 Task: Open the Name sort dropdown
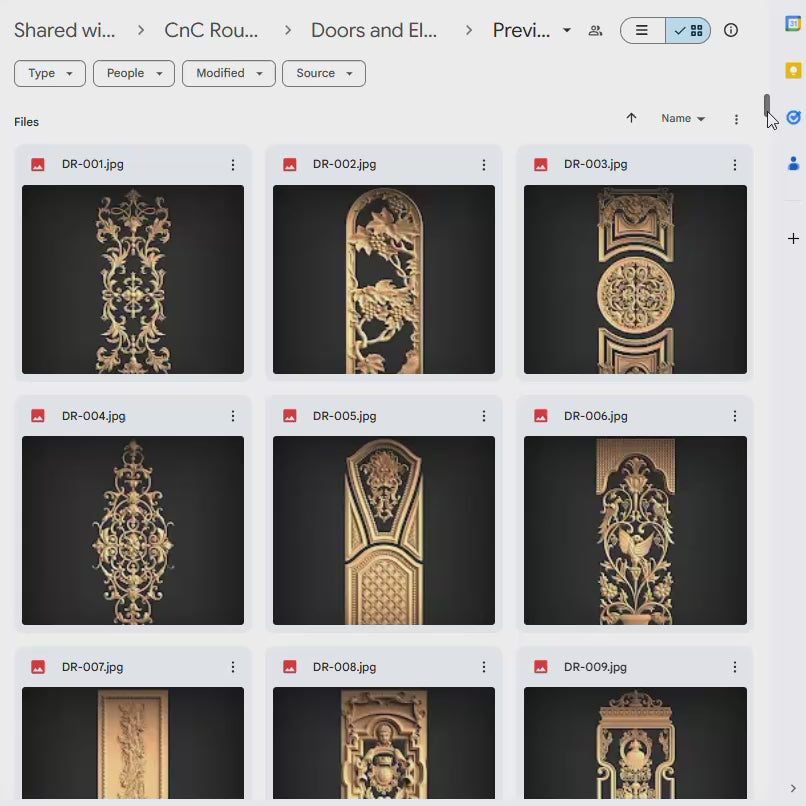click(x=683, y=118)
